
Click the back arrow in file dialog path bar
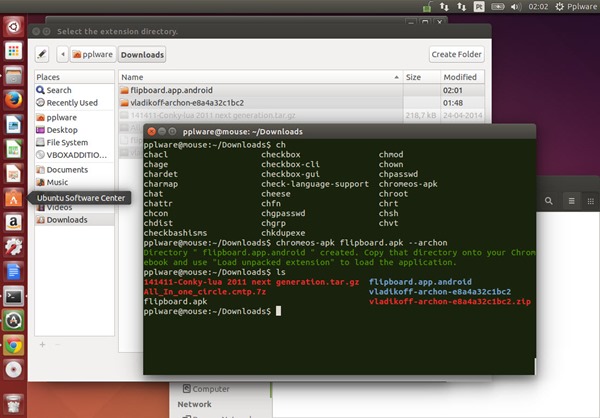(x=63, y=54)
